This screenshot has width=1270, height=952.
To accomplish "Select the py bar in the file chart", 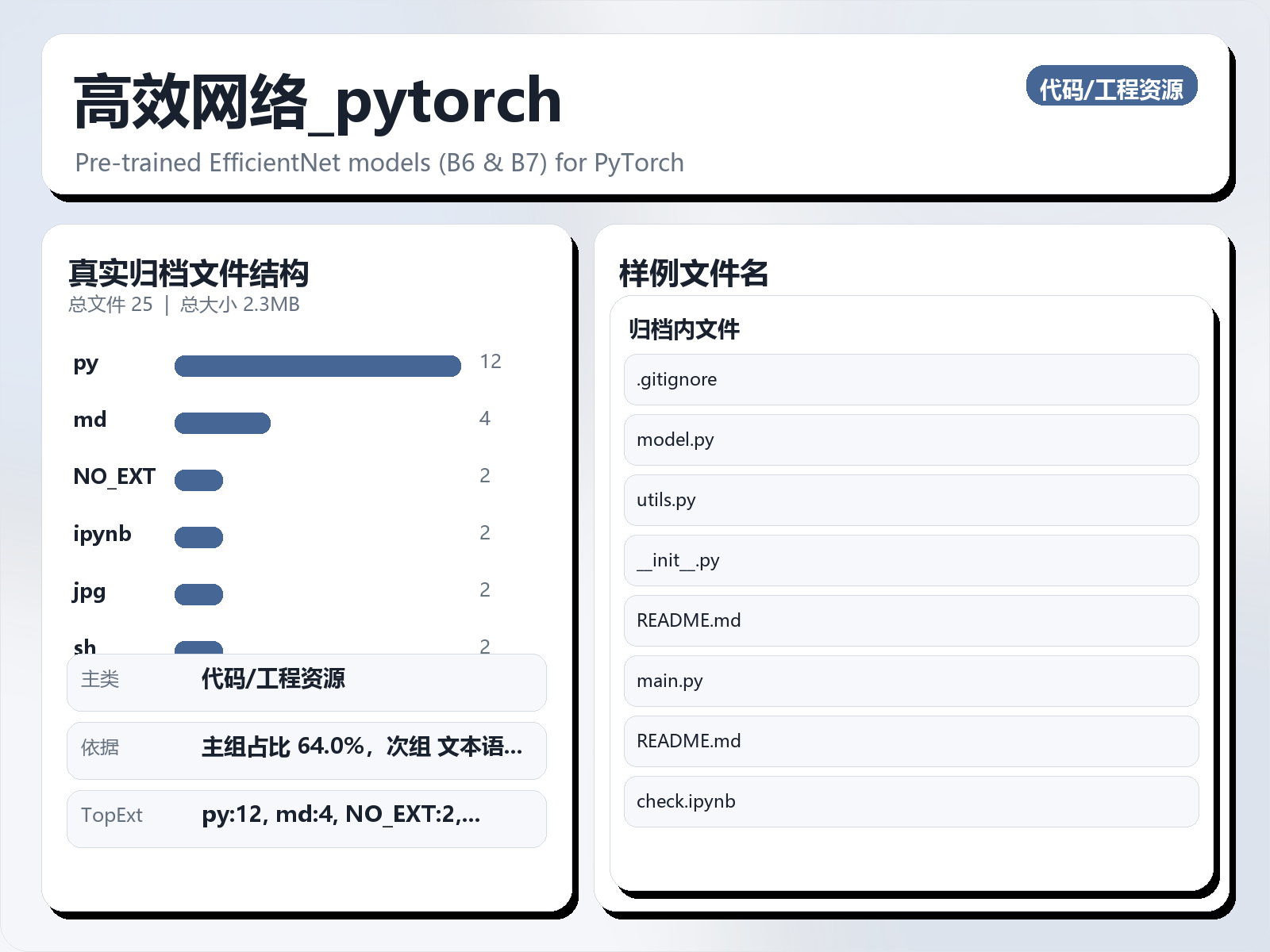I will point(317,366).
